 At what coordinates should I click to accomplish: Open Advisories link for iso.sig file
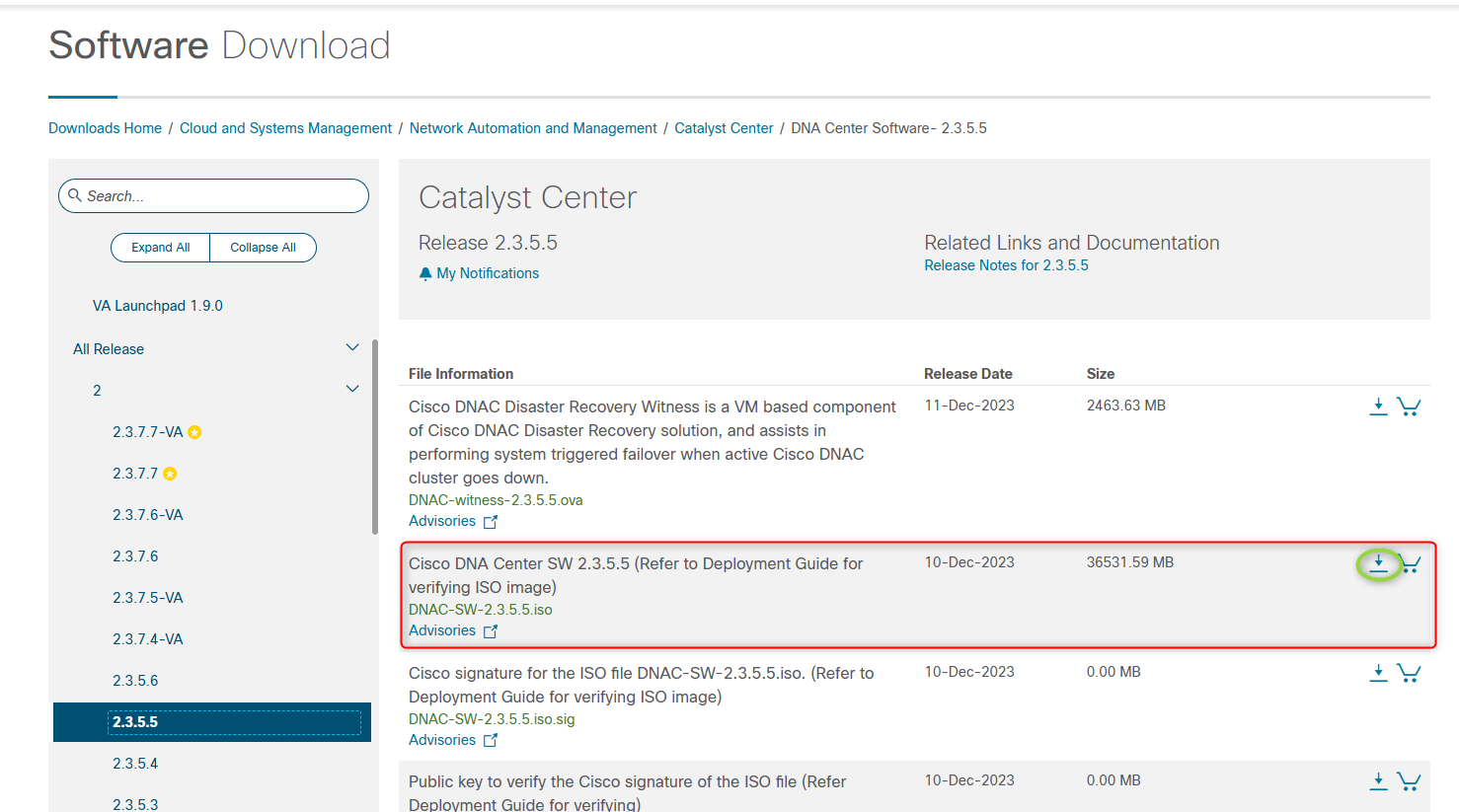tap(442, 740)
